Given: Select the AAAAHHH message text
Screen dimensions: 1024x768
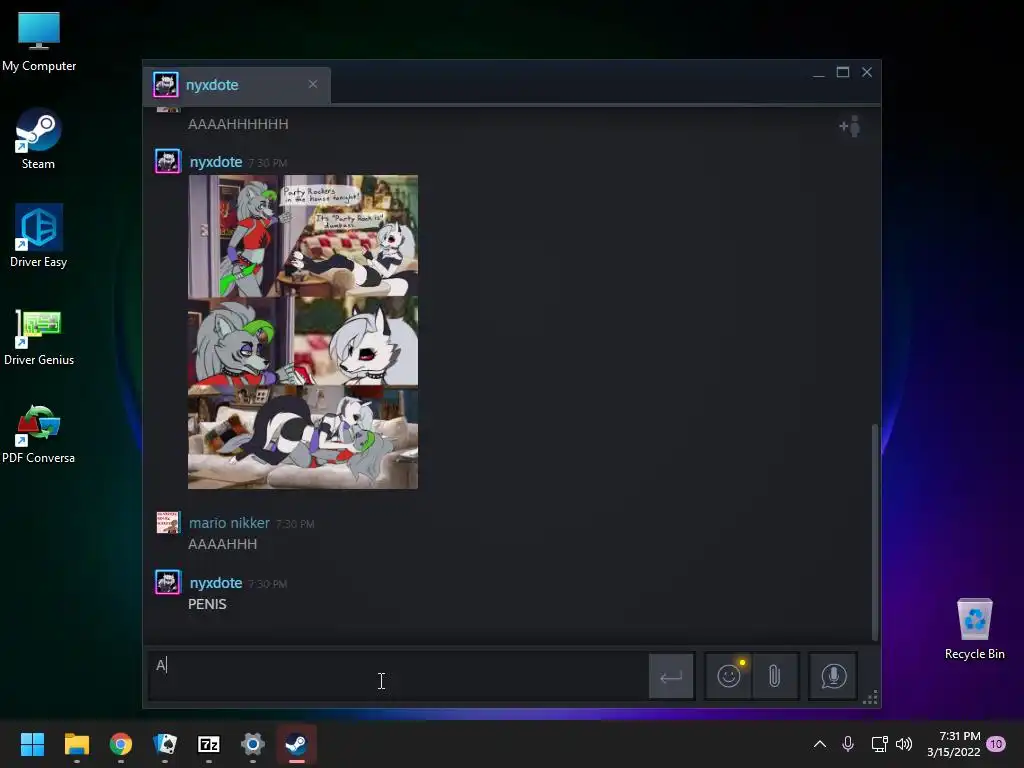Looking at the screenshot, I should [223, 544].
